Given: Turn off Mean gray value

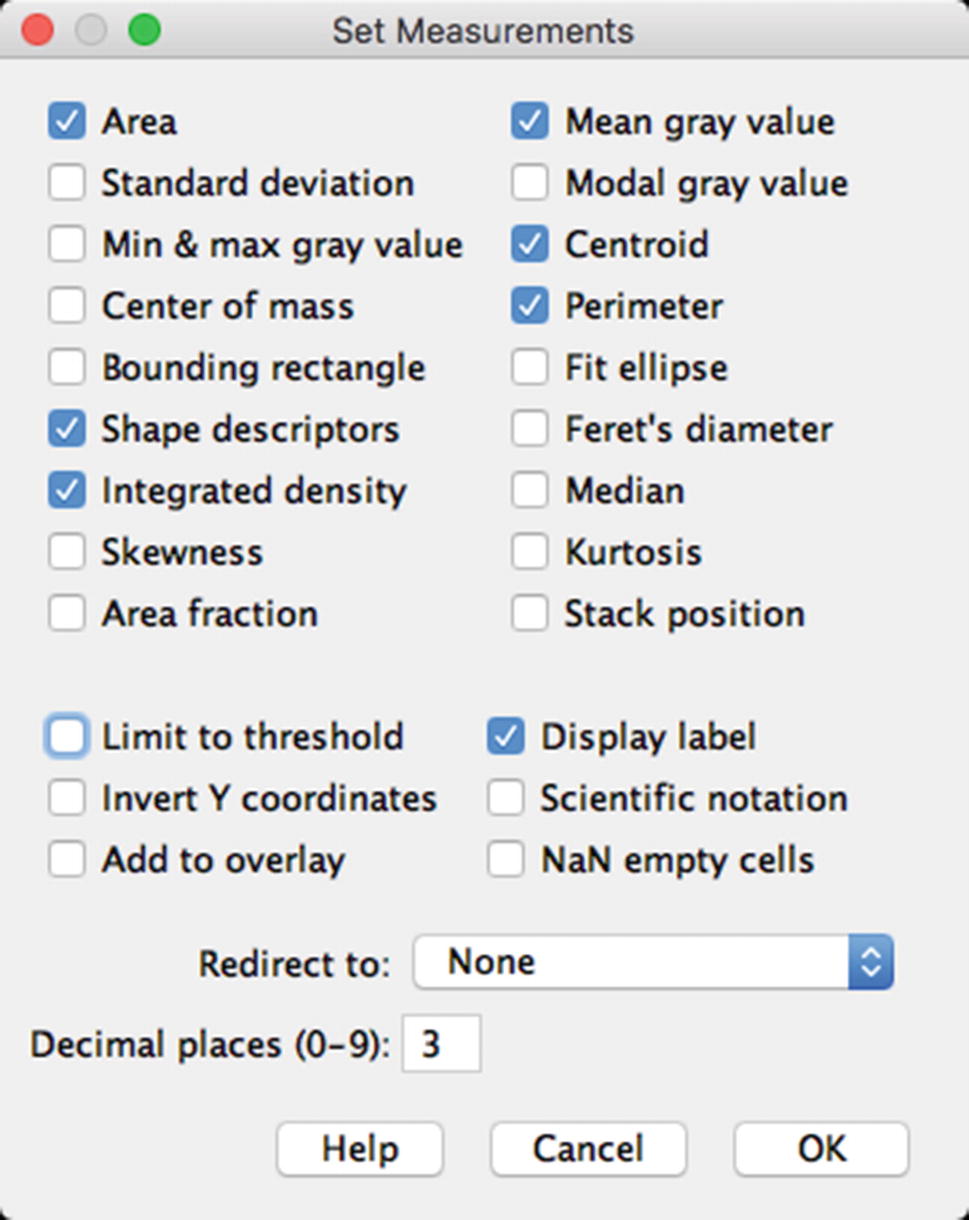Looking at the screenshot, I should point(530,122).
